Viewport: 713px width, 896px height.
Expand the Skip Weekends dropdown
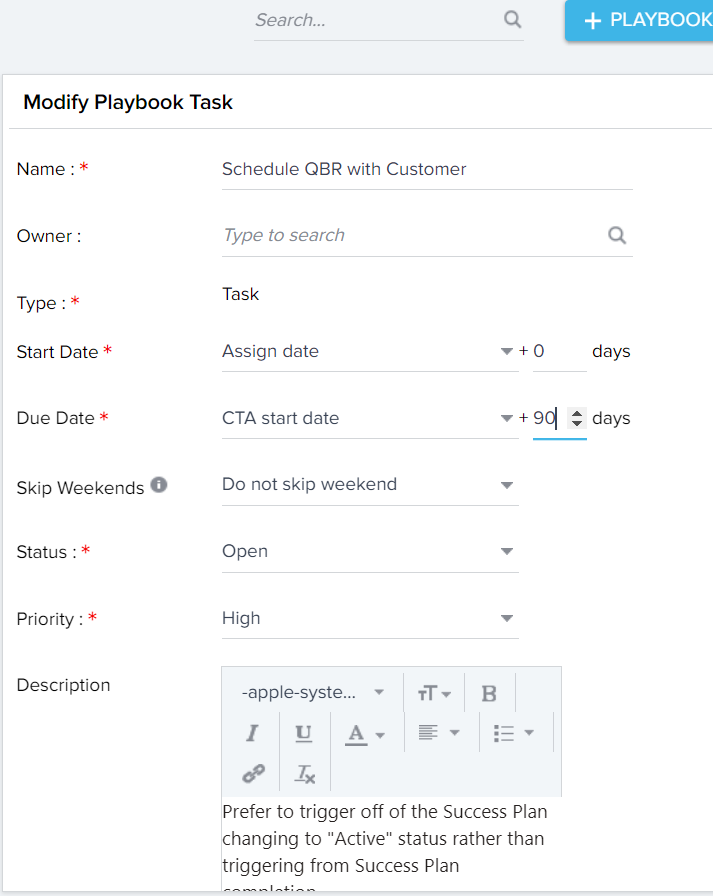370,485
